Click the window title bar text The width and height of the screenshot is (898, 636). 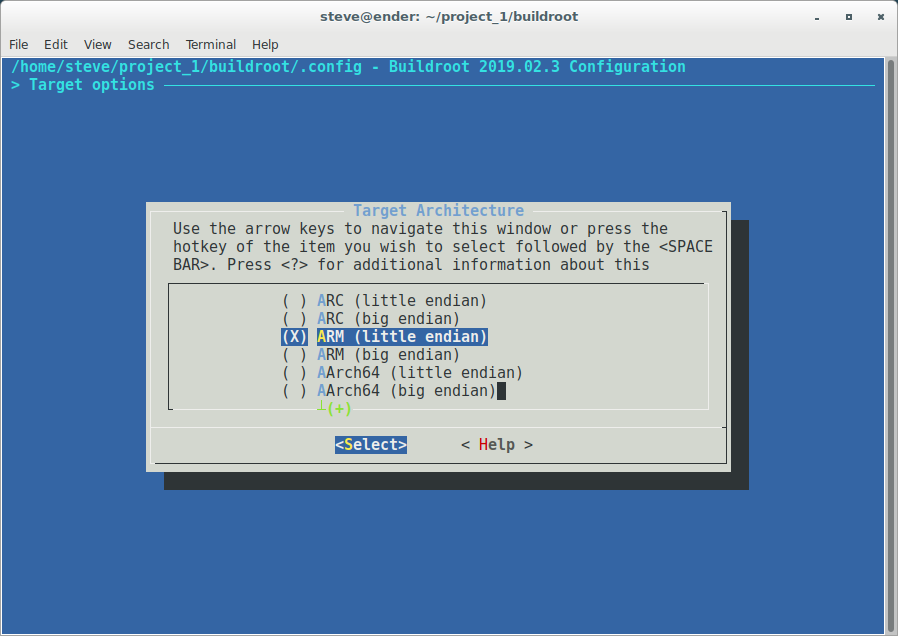[448, 16]
